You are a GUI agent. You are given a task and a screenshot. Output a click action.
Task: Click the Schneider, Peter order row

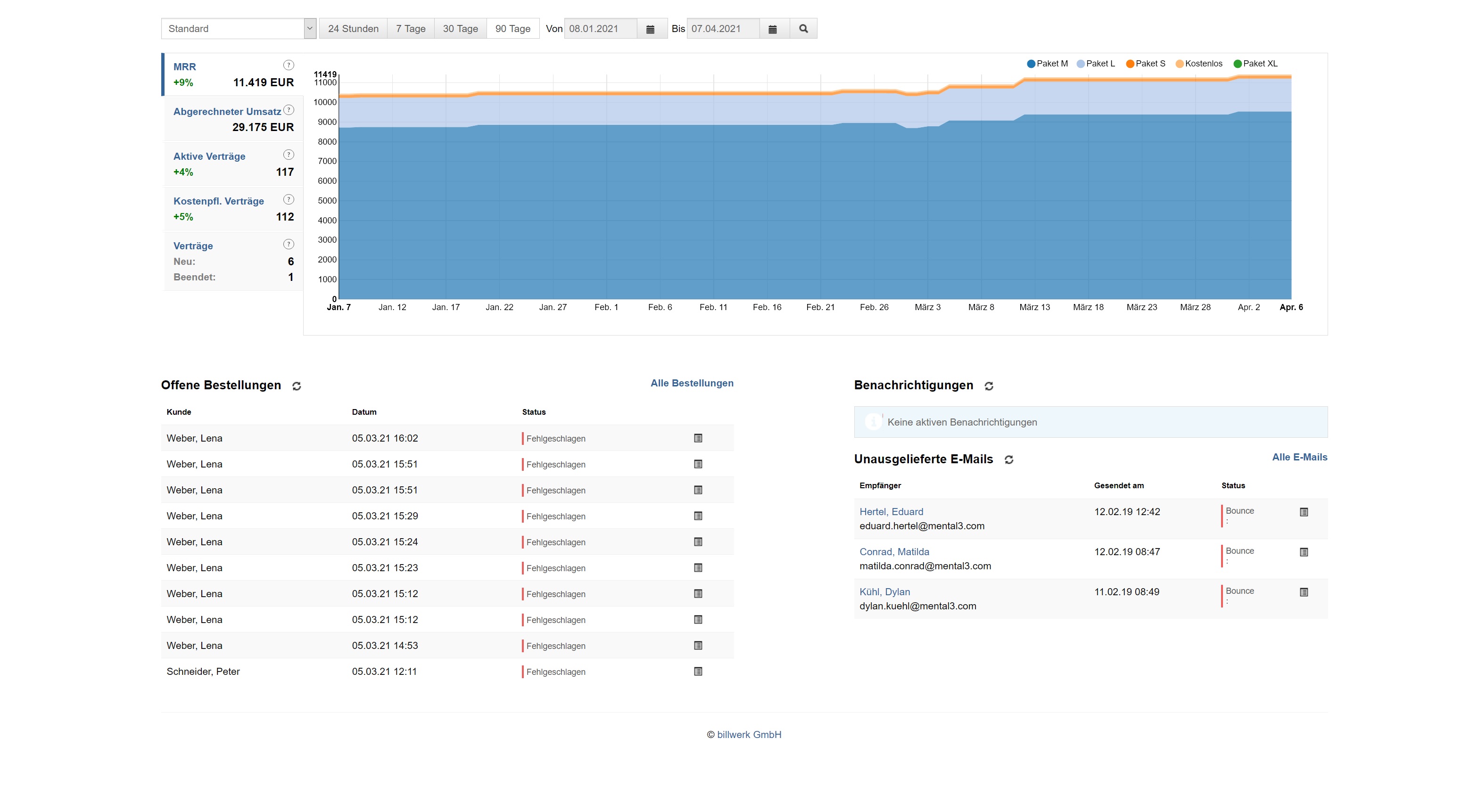pos(447,672)
